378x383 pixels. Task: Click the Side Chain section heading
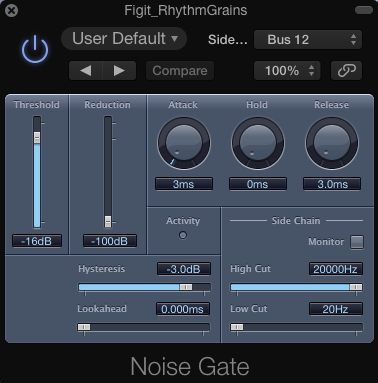click(x=296, y=221)
